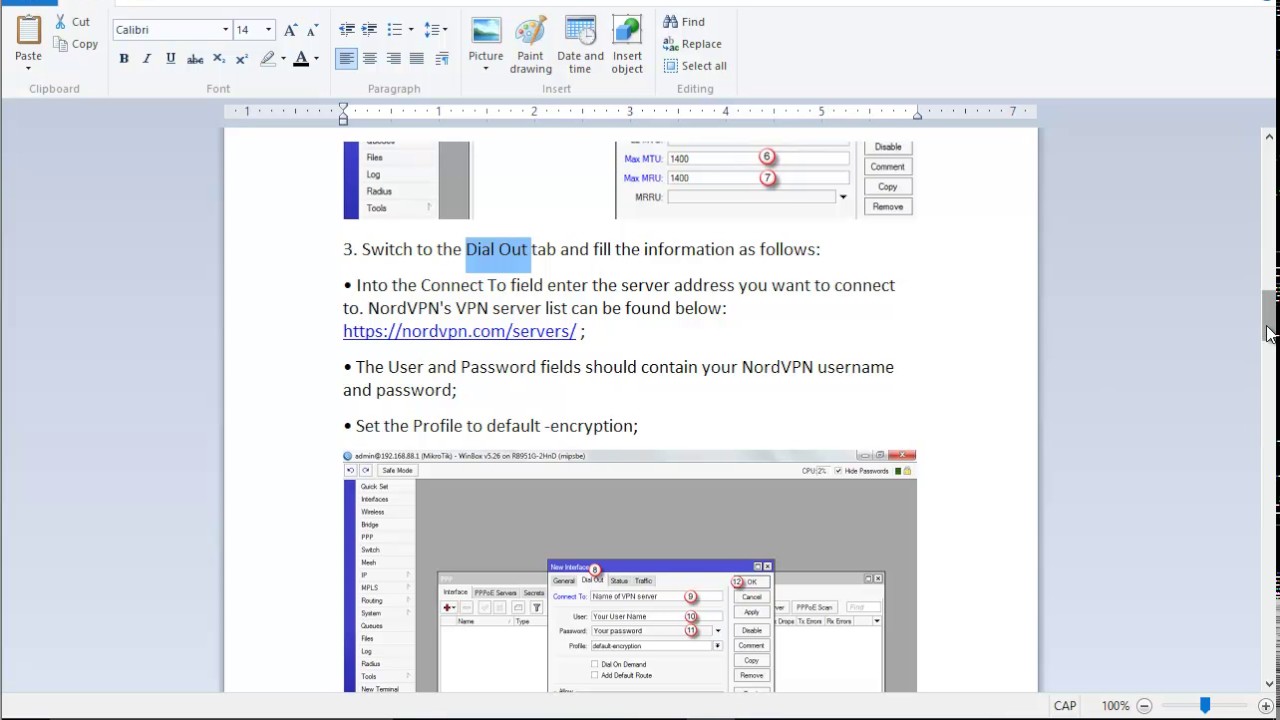Screen dimensions: 1280x720
Task: Click the Paste clipboard icon
Action: pyautogui.click(x=28, y=30)
